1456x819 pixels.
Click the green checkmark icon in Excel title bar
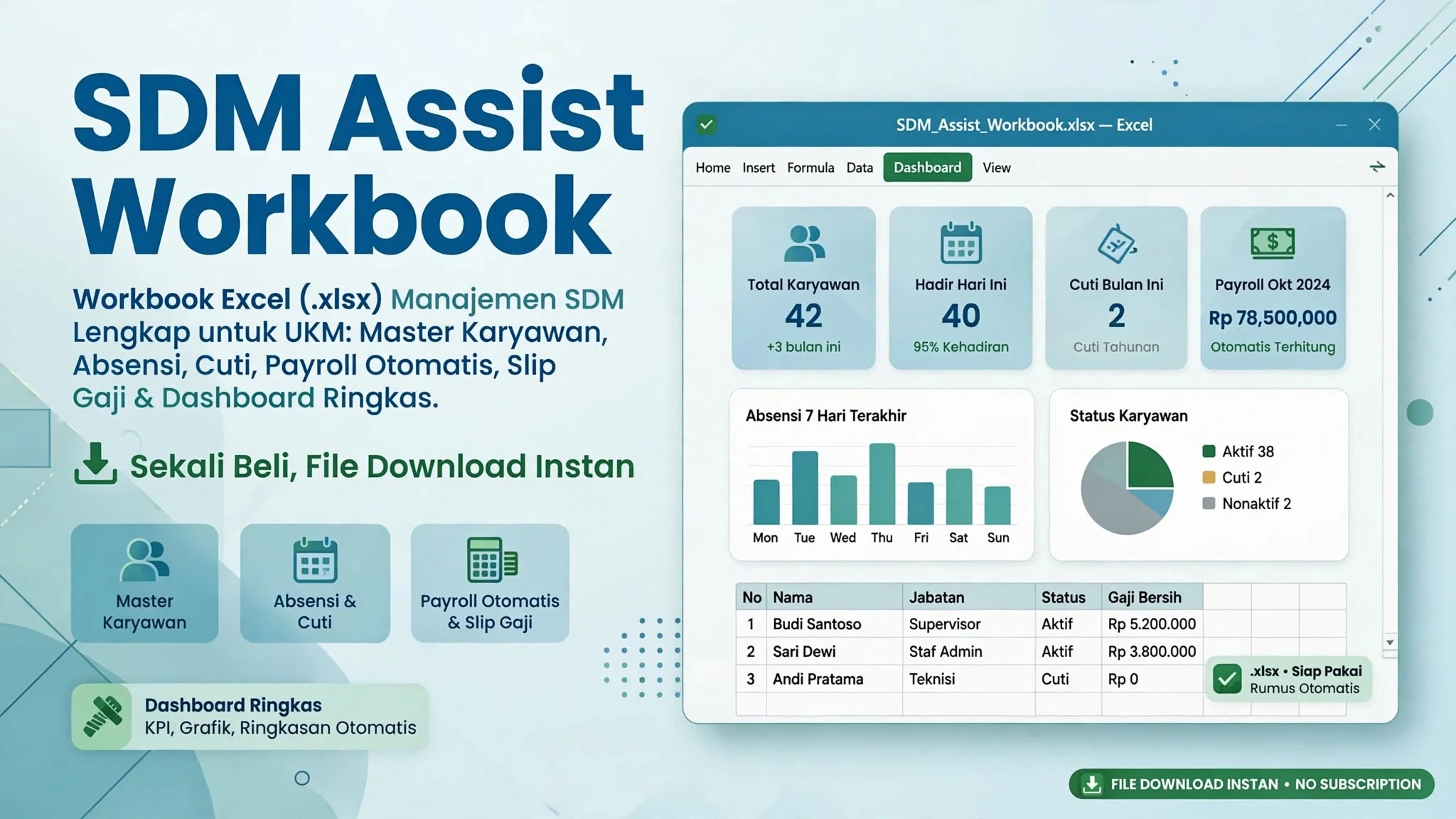[706, 125]
